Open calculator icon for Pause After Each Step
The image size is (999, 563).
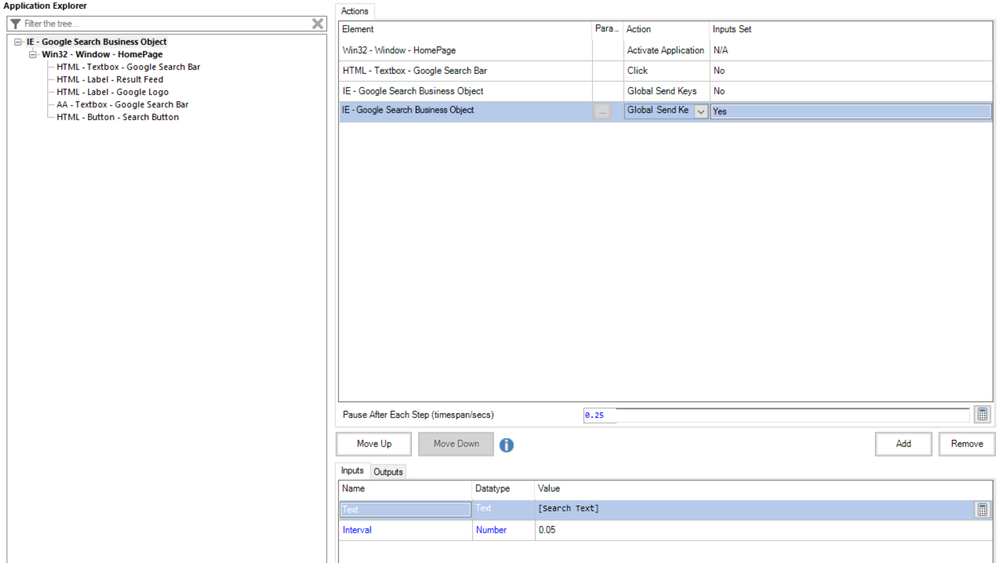(982, 415)
